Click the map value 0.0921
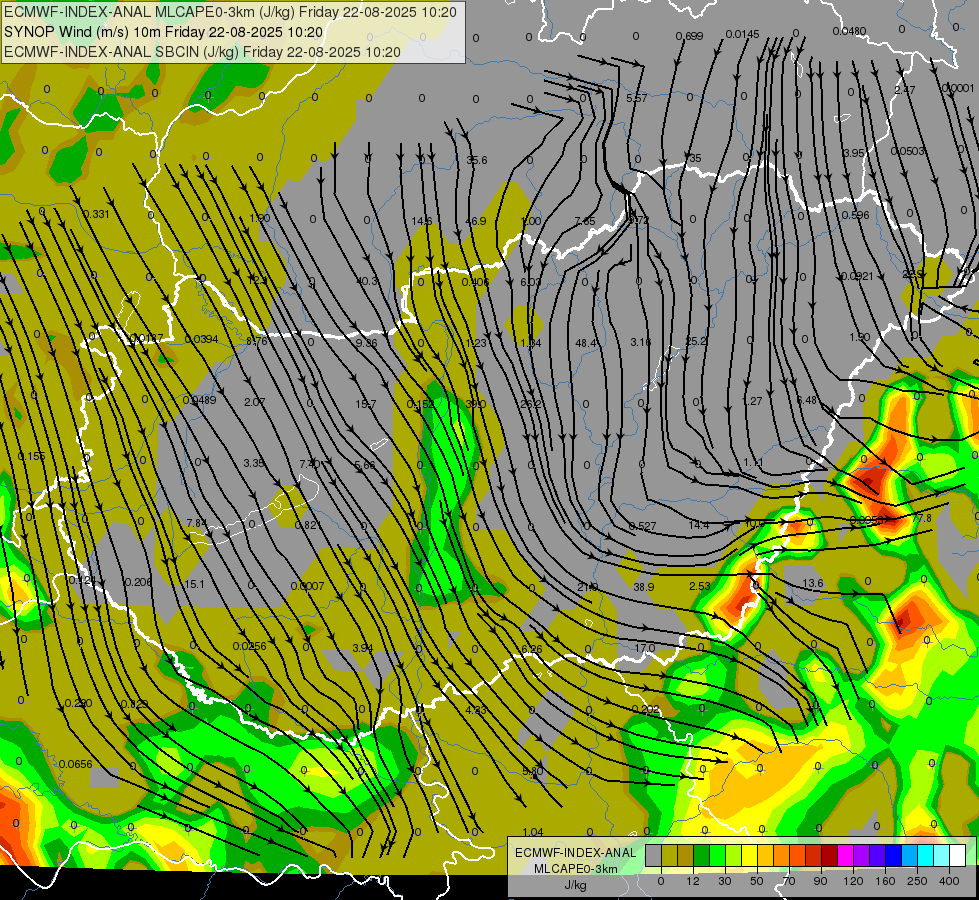Image resolution: width=979 pixels, height=900 pixels. [857, 276]
